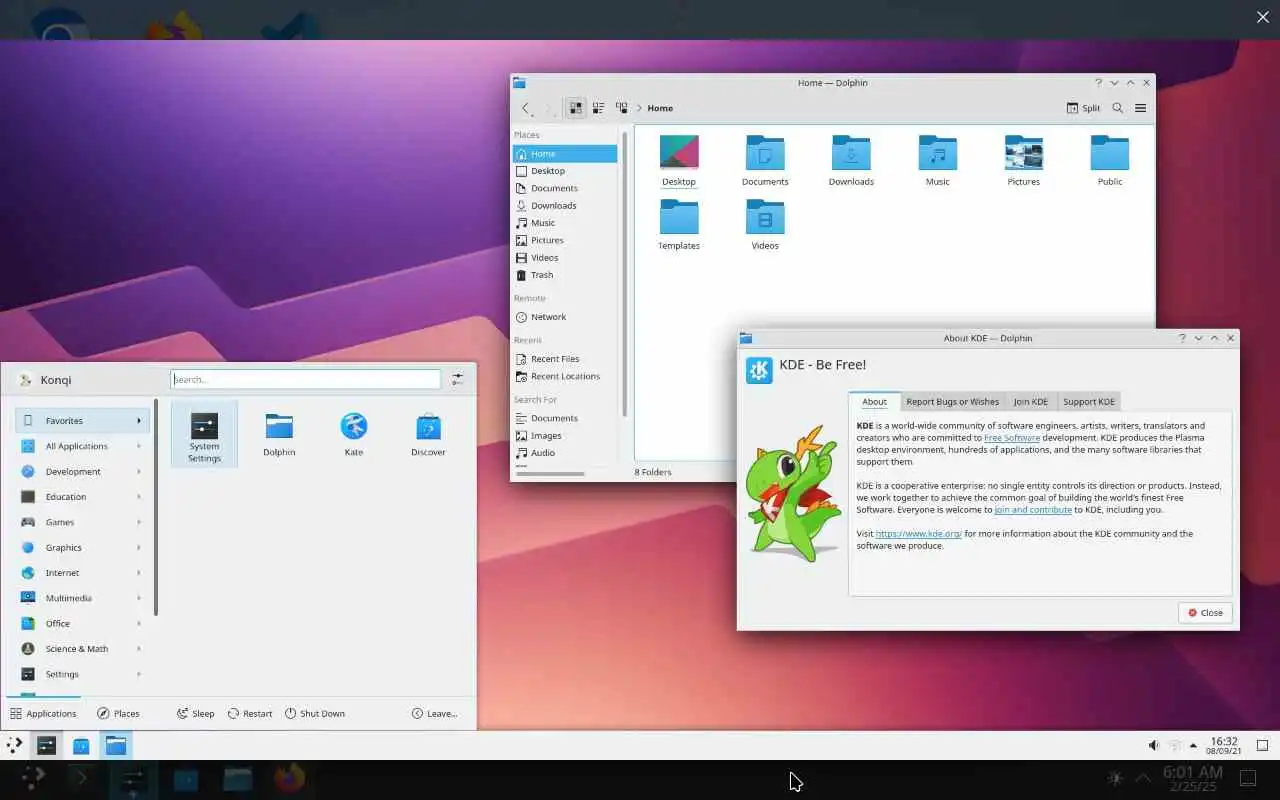Image resolution: width=1280 pixels, height=800 pixels.
Task: Open Dolphin's search magnifier icon
Action: [1118, 108]
